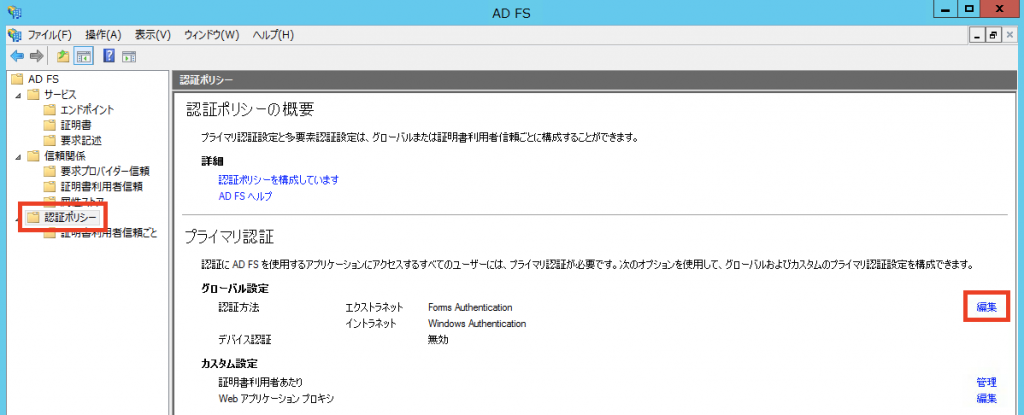This screenshot has width=1024, height=415.
Task: Click the デバイス認証 label
Action: pos(244,340)
